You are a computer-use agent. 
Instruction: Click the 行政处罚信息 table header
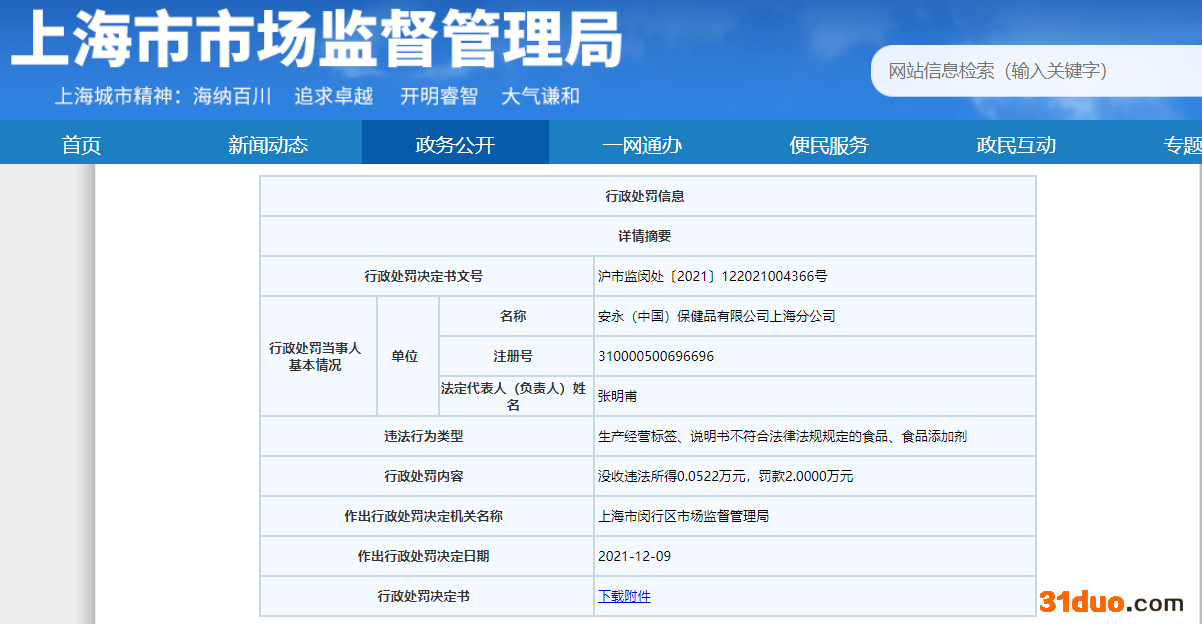[x=645, y=196]
